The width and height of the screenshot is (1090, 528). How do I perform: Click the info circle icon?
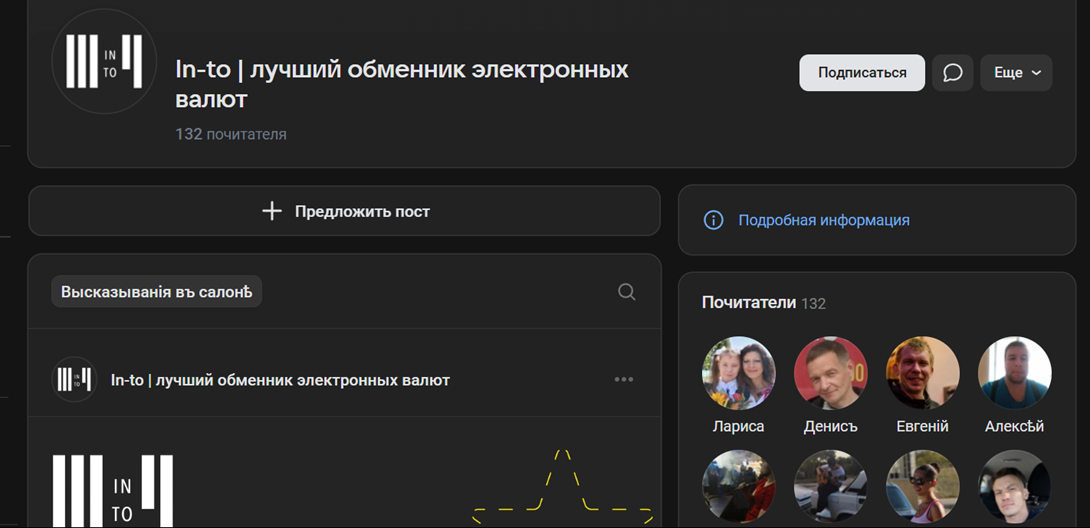click(713, 220)
